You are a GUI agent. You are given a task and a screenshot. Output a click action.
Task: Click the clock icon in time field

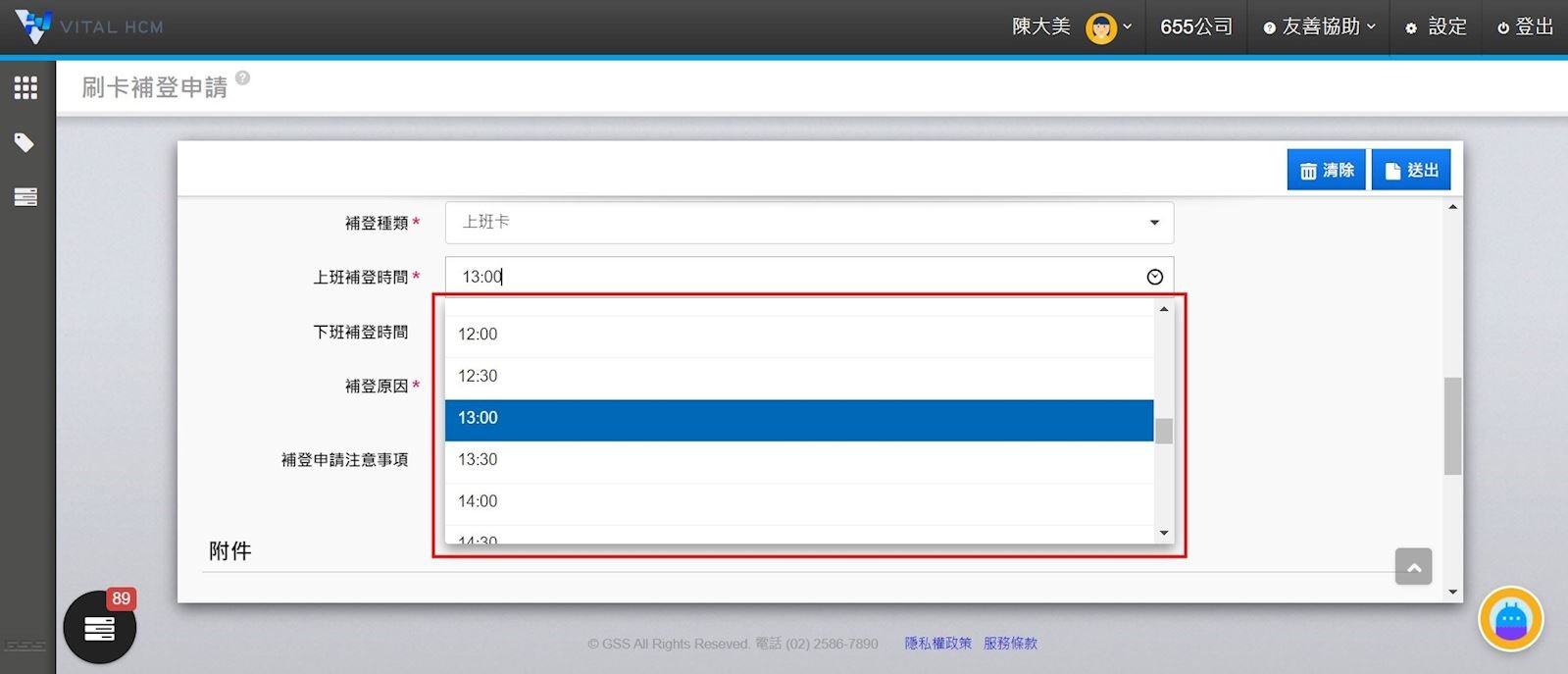tap(1154, 278)
